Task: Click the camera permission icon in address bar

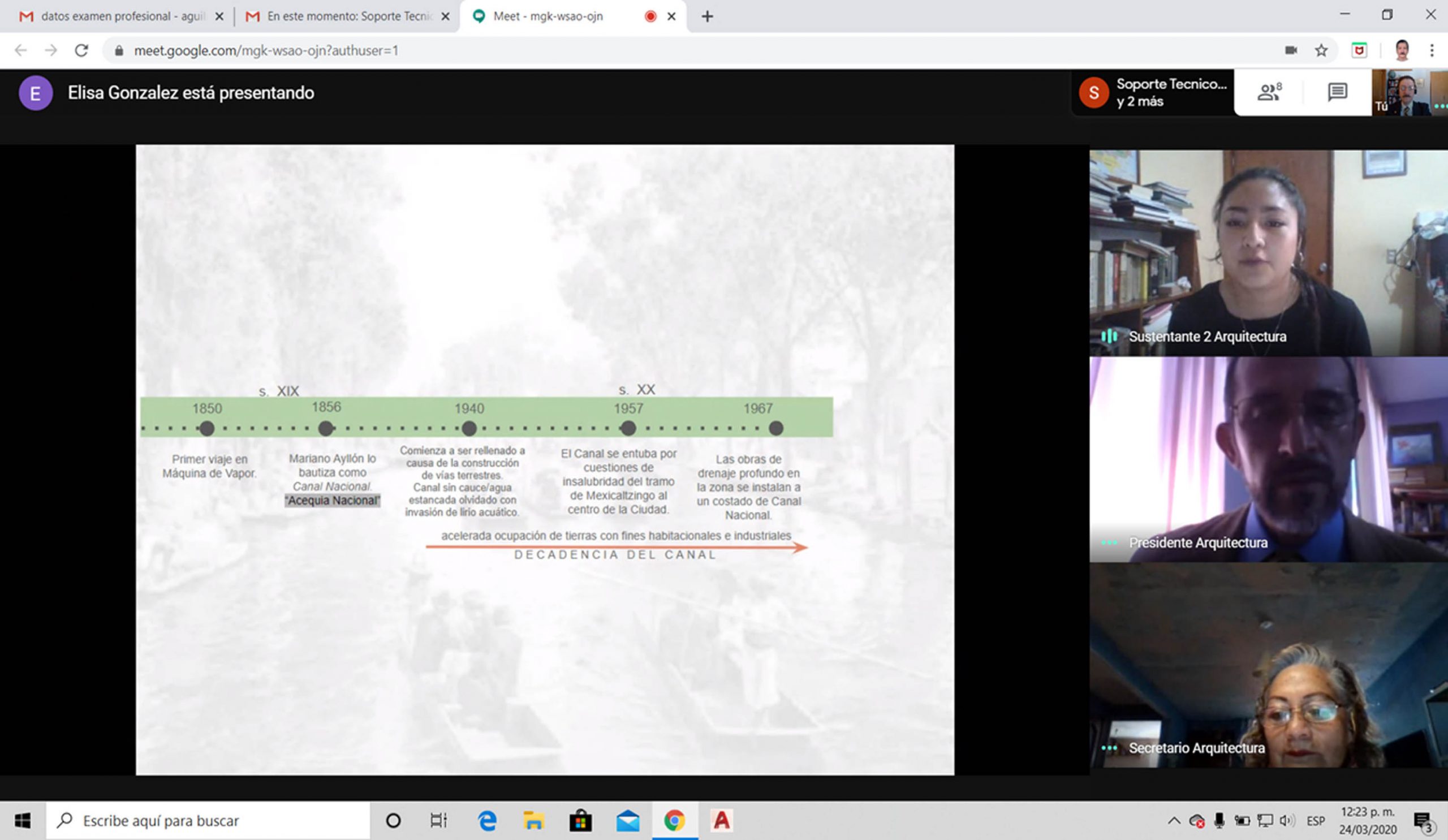Action: [x=1291, y=50]
